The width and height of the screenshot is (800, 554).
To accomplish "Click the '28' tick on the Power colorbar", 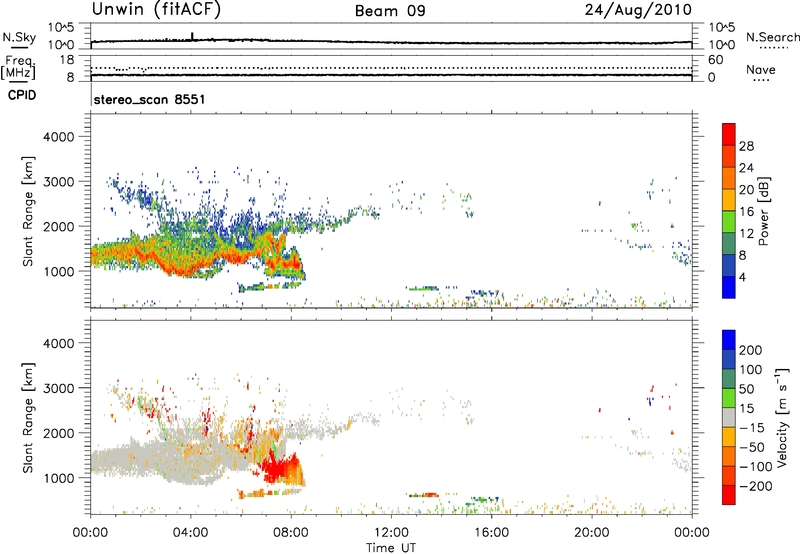I will 746,146.
